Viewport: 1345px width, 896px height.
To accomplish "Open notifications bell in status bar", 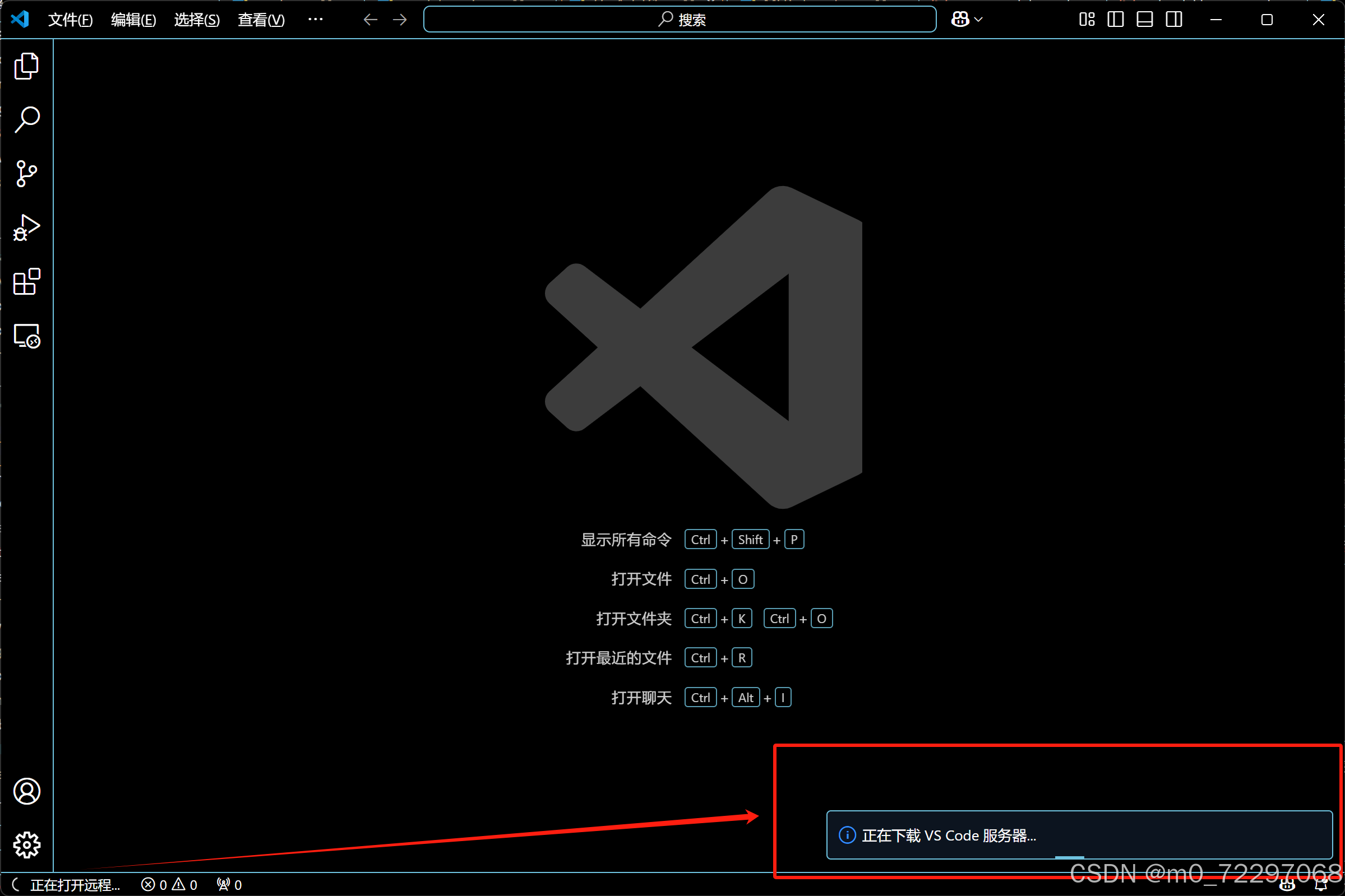I will (1321, 886).
